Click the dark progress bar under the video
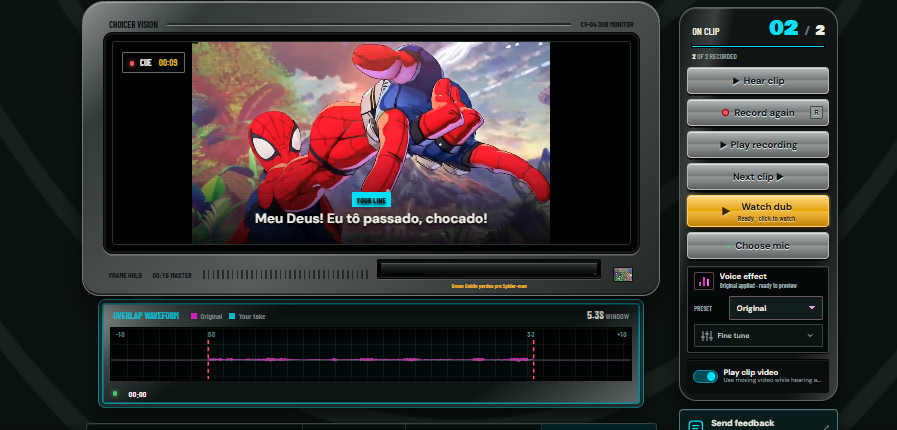 [x=489, y=269]
